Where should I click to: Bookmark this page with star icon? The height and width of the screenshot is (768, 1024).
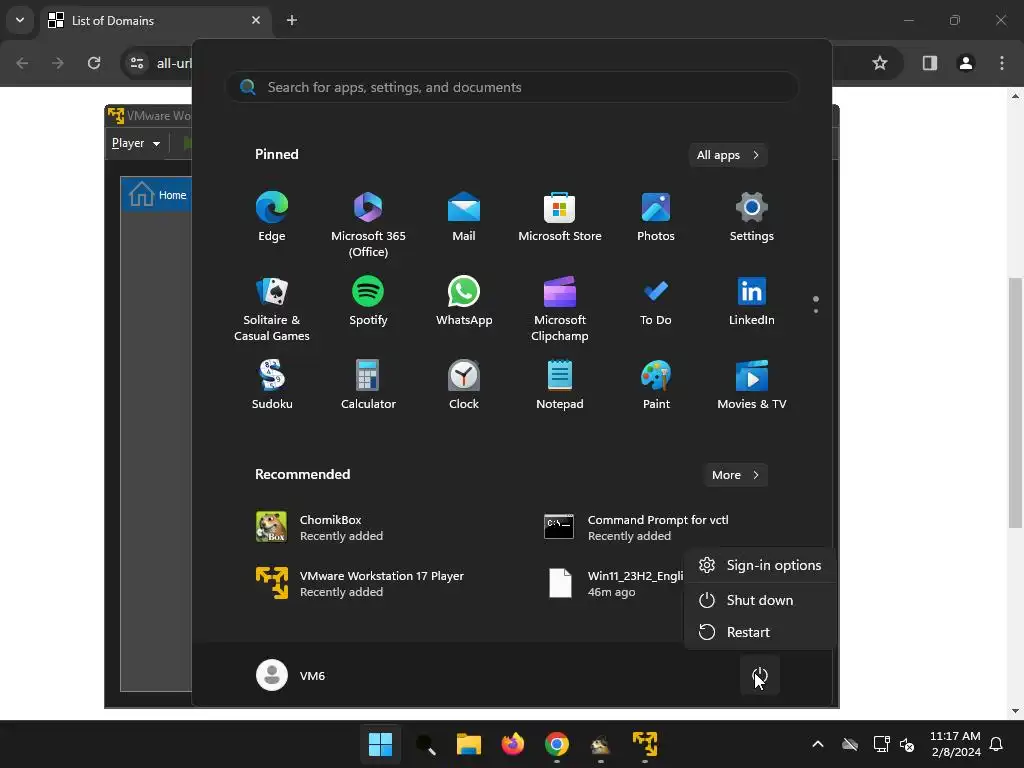coord(880,63)
